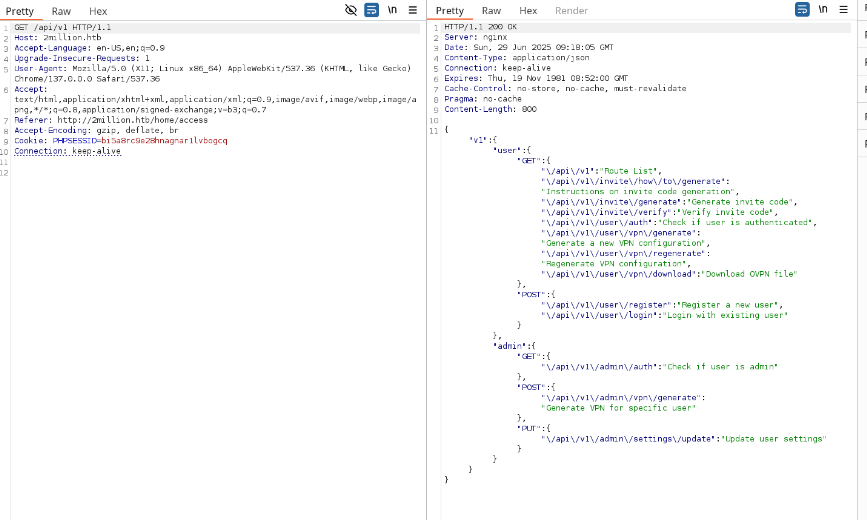The height and width of the screenshot is (520, 867).
Task: Click the 'Update user settings' value
Action: (x=774, y=439)
